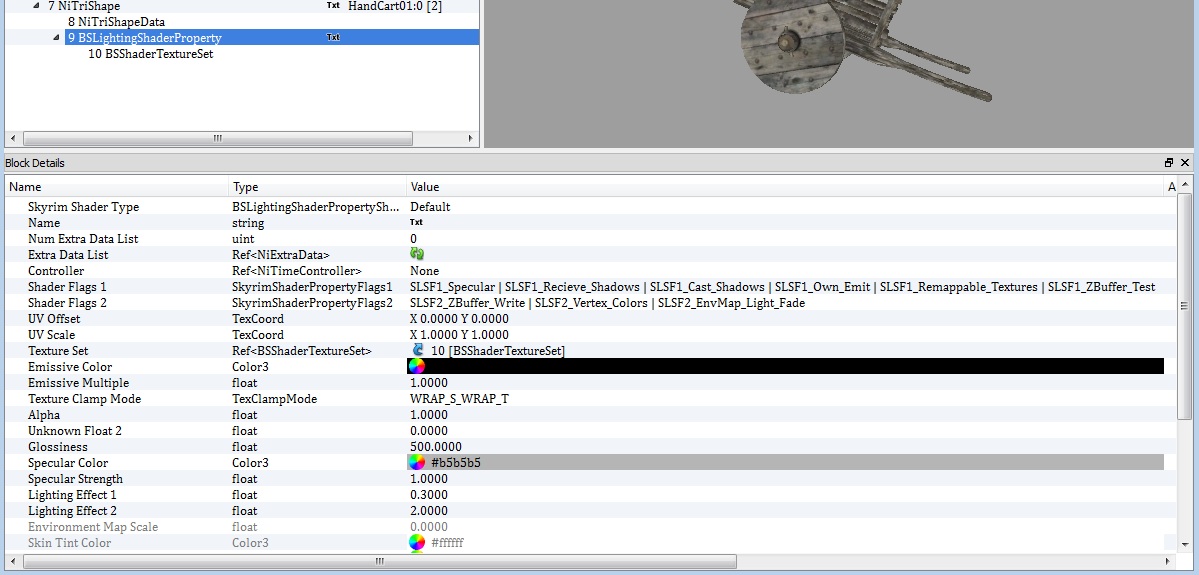Open the Specular Color wheel picker
Screen dimensions: 1199x575
click(416, 463)
